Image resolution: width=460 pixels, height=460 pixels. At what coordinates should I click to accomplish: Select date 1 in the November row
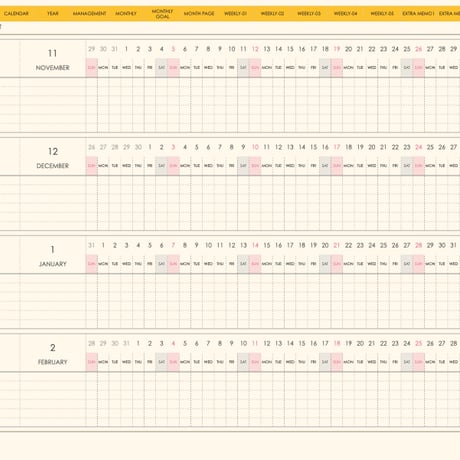[x=126, y=49]
